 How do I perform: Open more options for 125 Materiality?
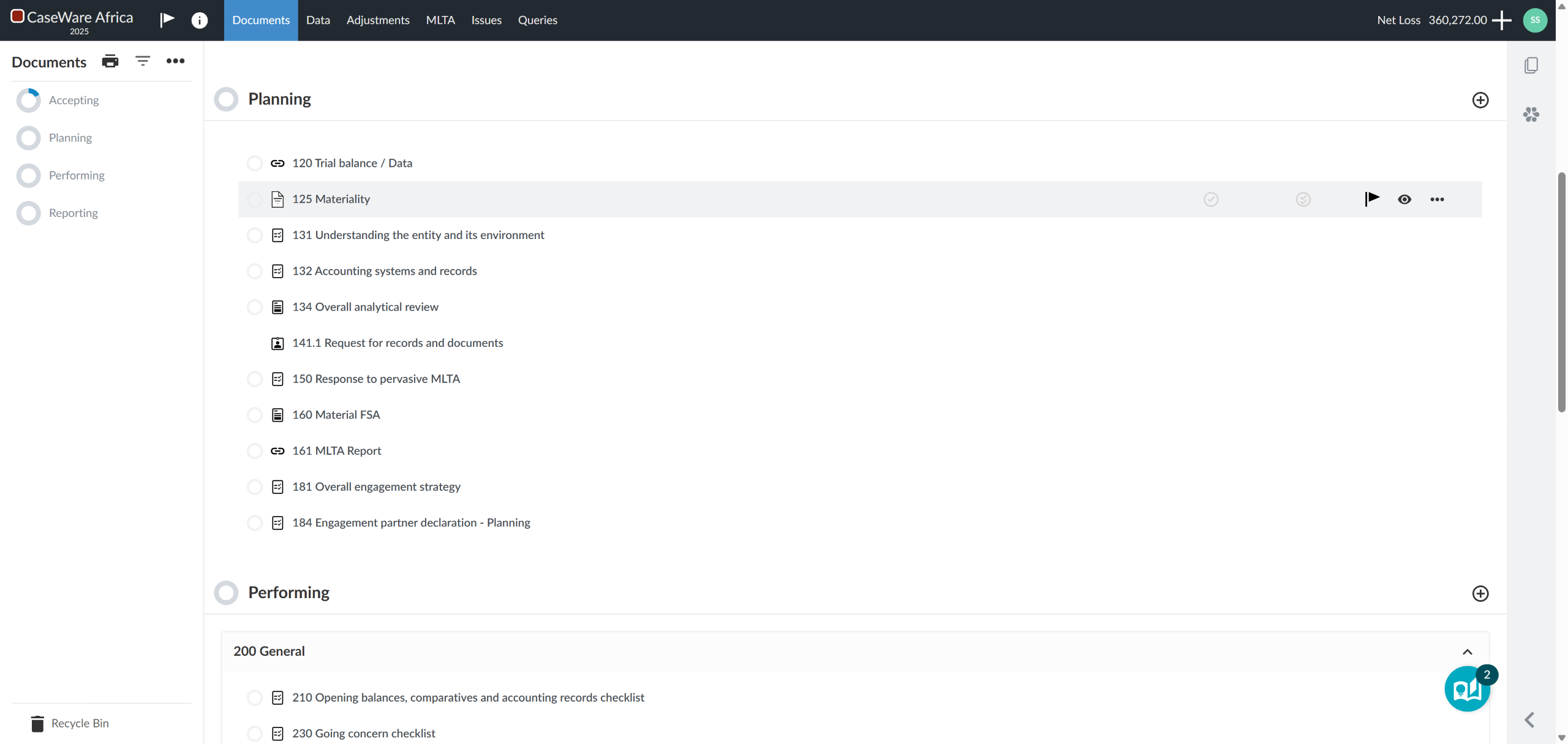tap(1437, 199)
